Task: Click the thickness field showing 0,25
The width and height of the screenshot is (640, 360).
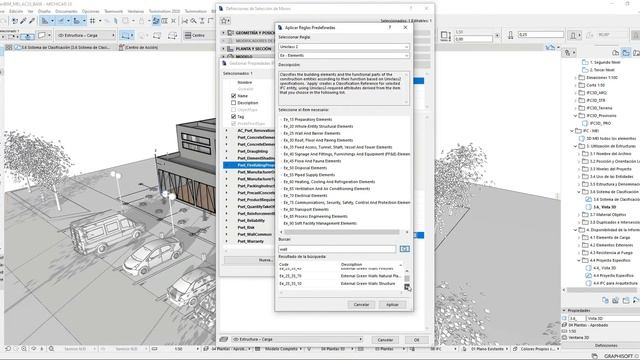Action: (x=540, y=35)
